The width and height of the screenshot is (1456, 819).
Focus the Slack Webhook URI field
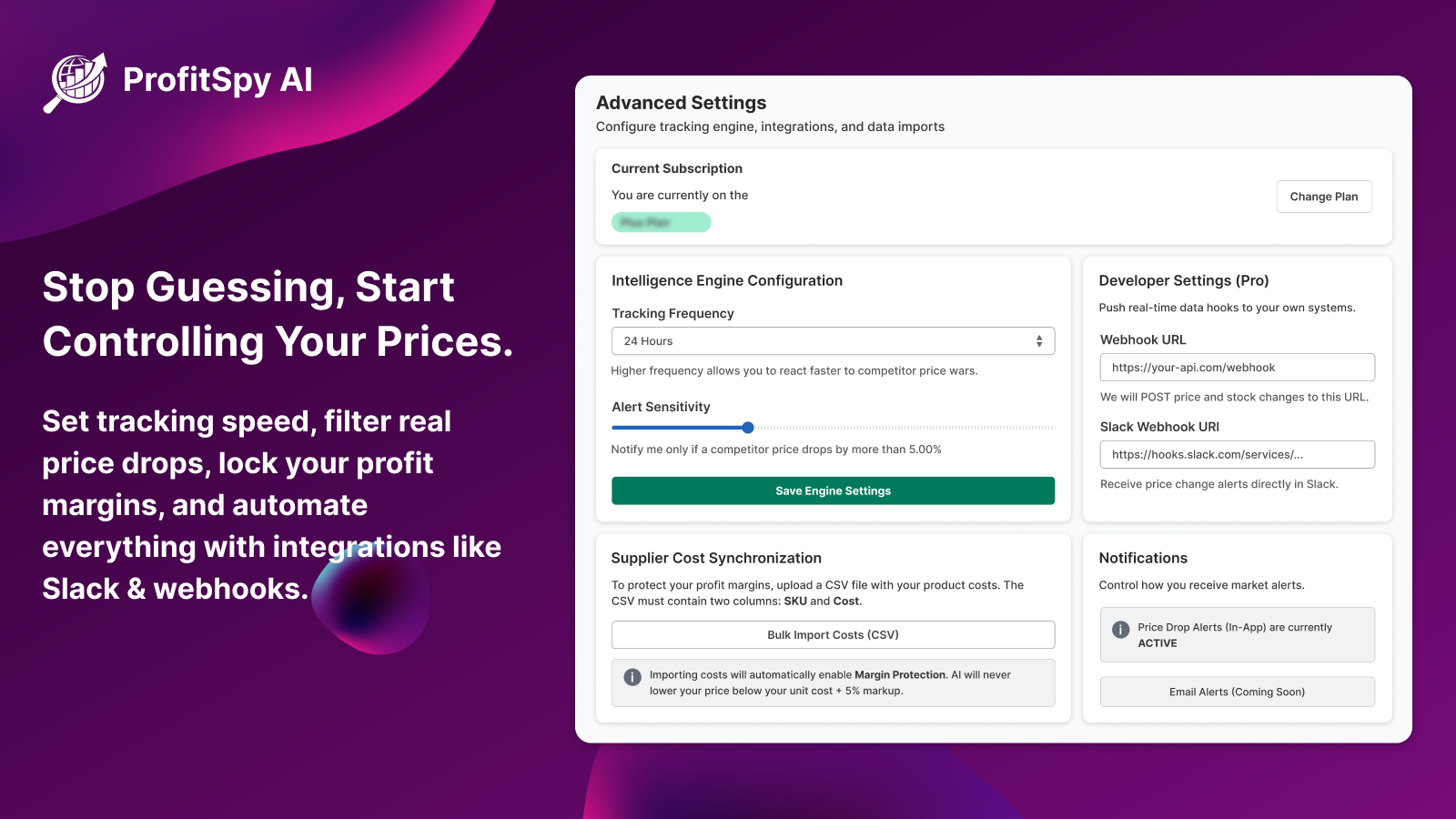[1237, 455]
